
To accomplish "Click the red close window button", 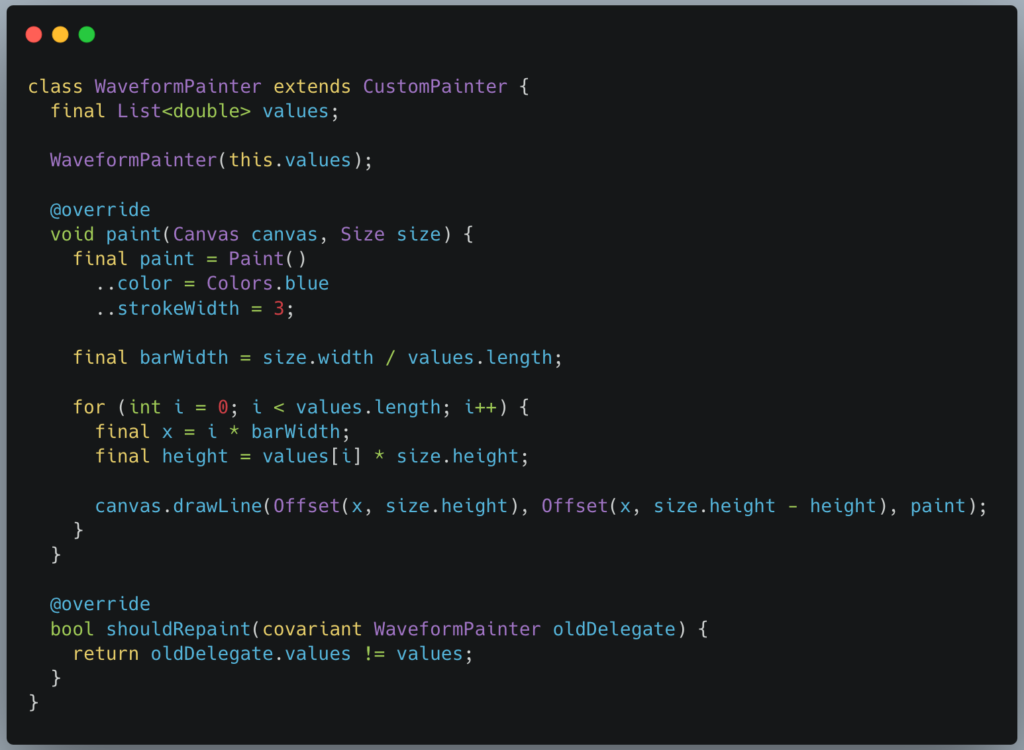I will click(x=34, y=34).
